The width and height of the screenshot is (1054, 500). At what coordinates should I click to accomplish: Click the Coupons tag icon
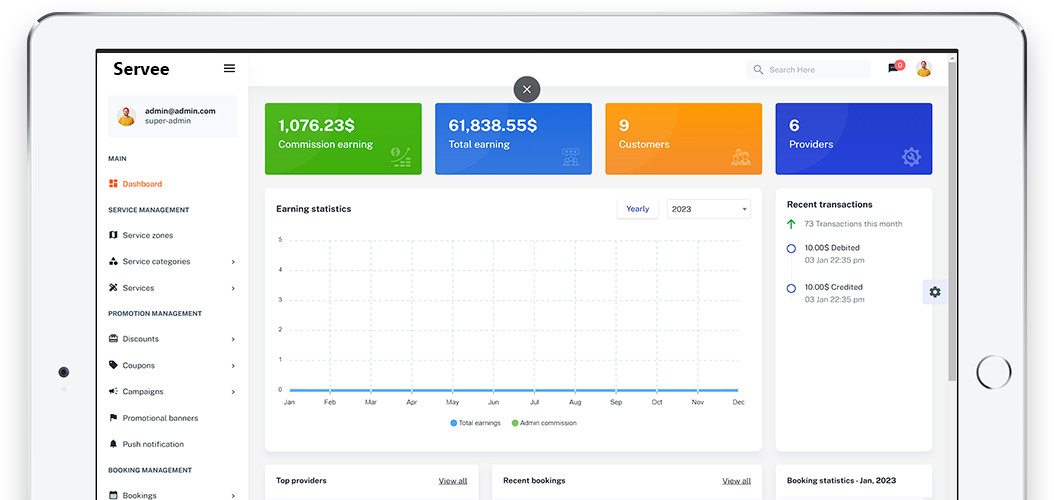coord(113,366)
